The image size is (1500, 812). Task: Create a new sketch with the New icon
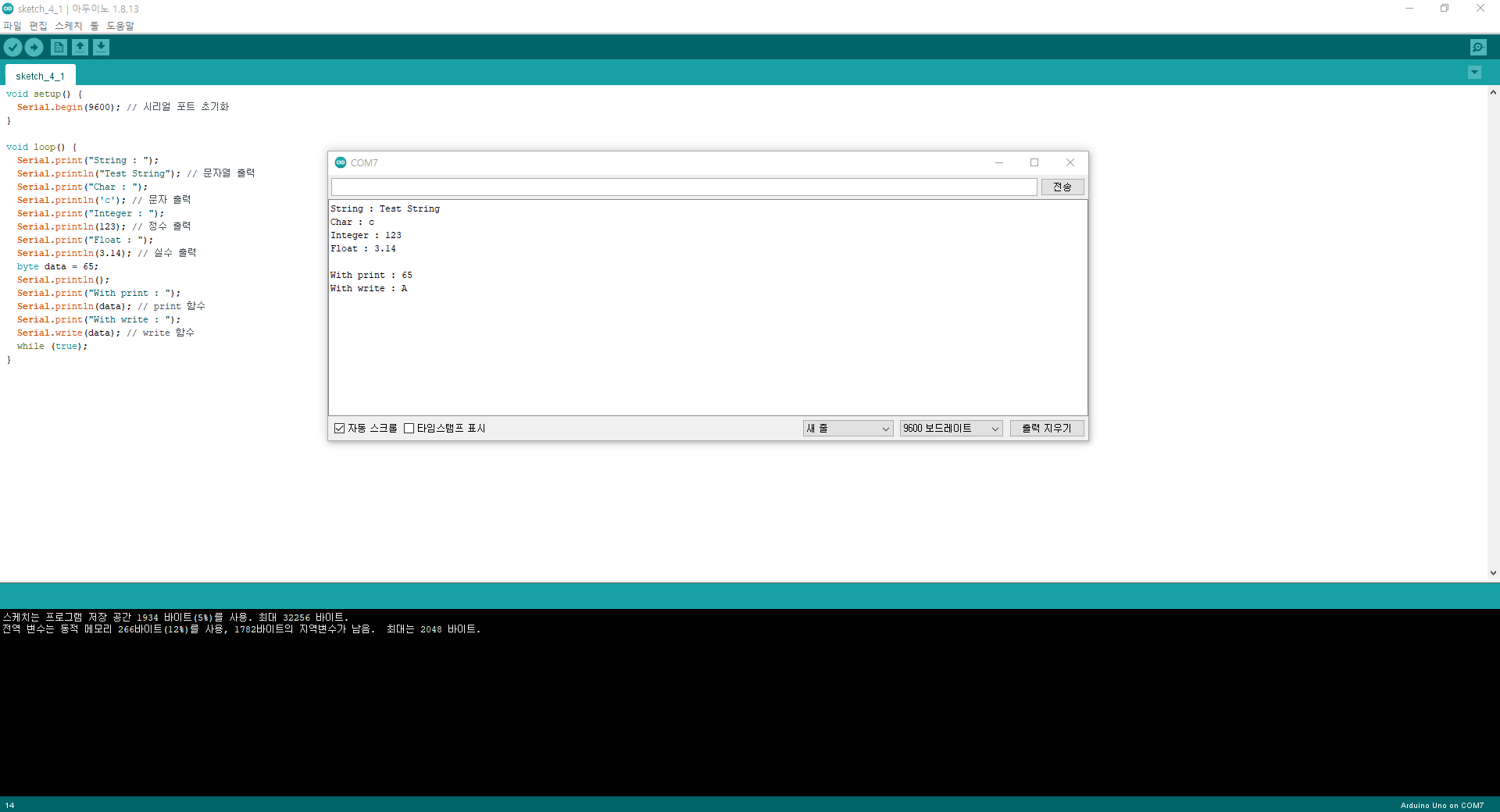(59, 48)
